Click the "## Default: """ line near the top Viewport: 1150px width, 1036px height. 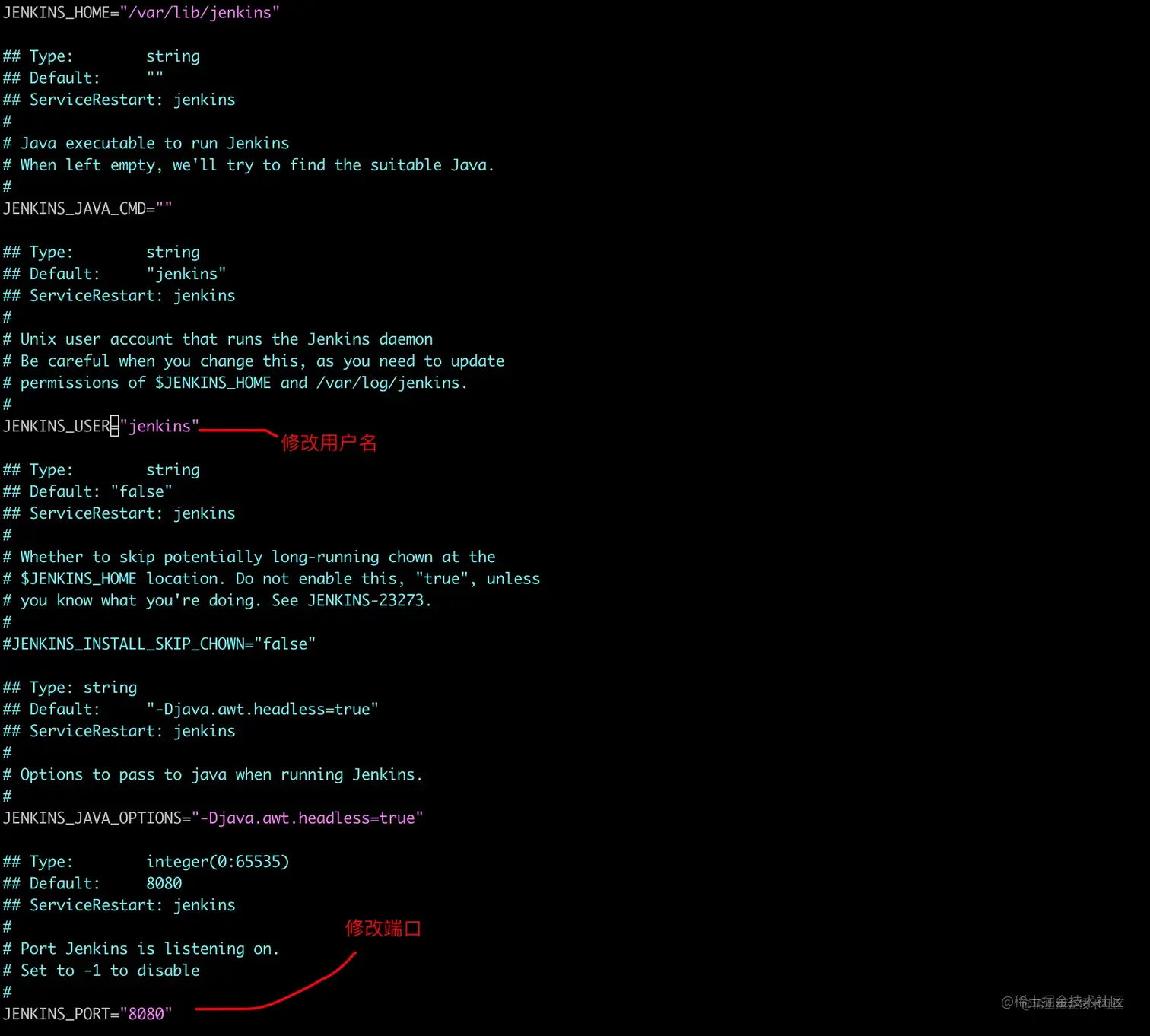pyautogui.click(x=83, y=78)
